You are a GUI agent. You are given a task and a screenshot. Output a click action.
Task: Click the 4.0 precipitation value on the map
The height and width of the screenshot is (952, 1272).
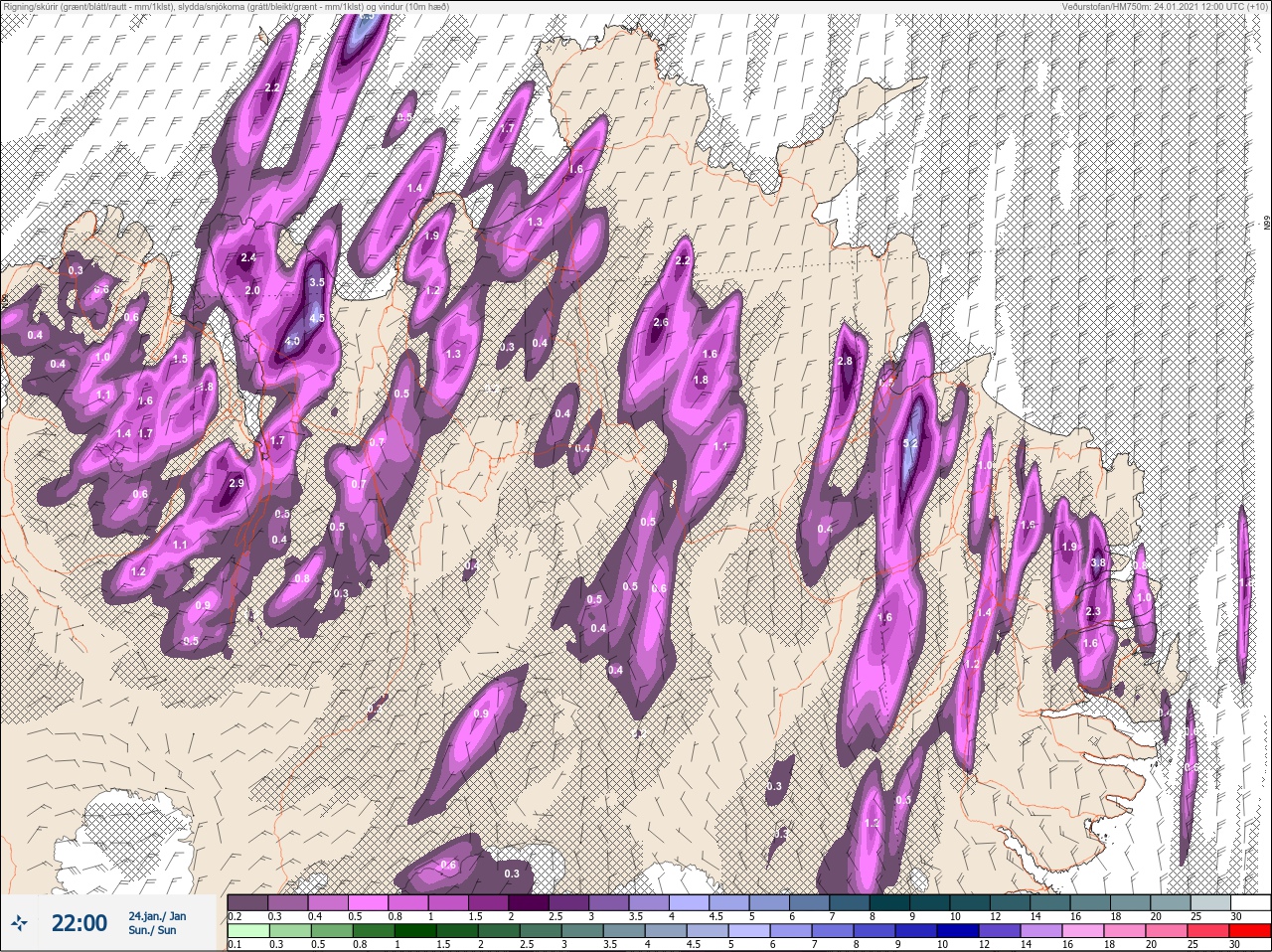pos(292,341)
